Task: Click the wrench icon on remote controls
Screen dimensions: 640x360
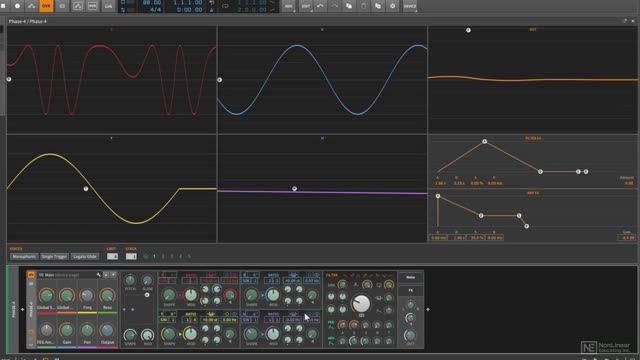Action: tap(99, 275)
